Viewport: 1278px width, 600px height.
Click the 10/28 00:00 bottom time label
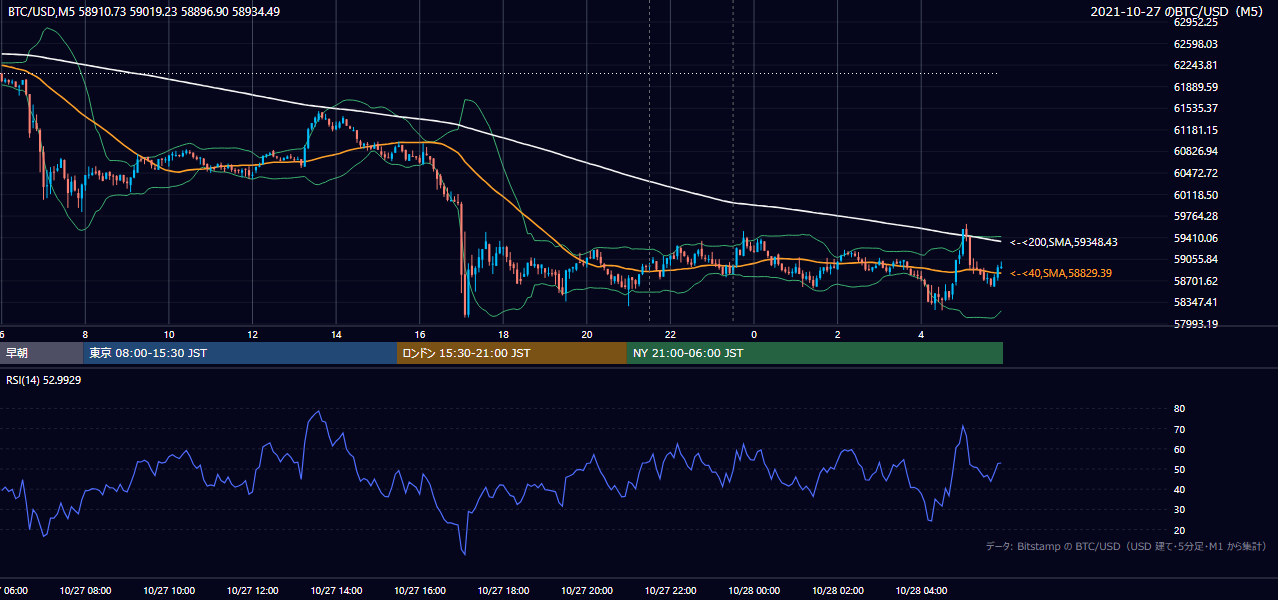tap(754, 591)
